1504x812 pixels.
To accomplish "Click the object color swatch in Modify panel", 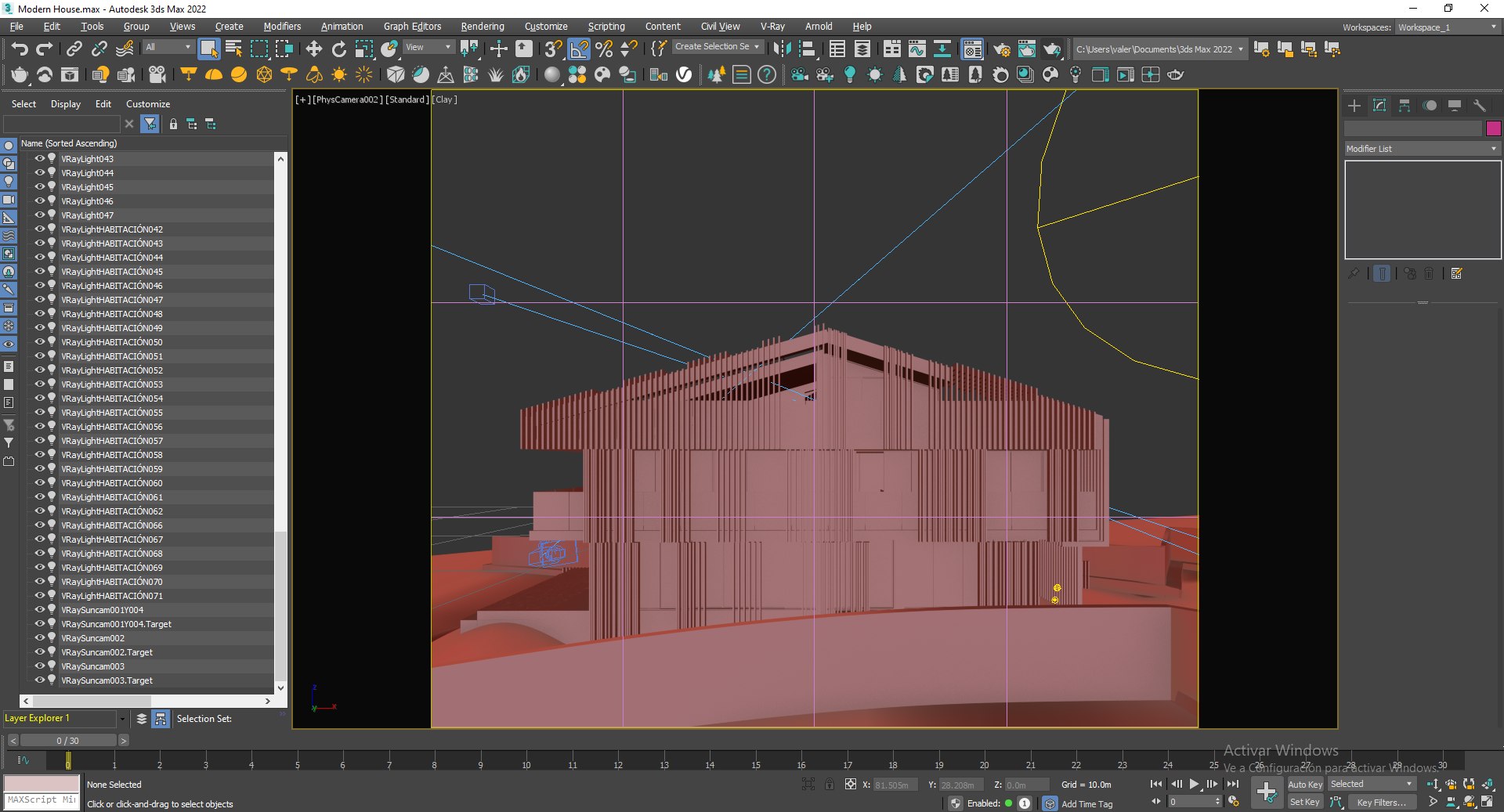I will tap(1493, 128).
